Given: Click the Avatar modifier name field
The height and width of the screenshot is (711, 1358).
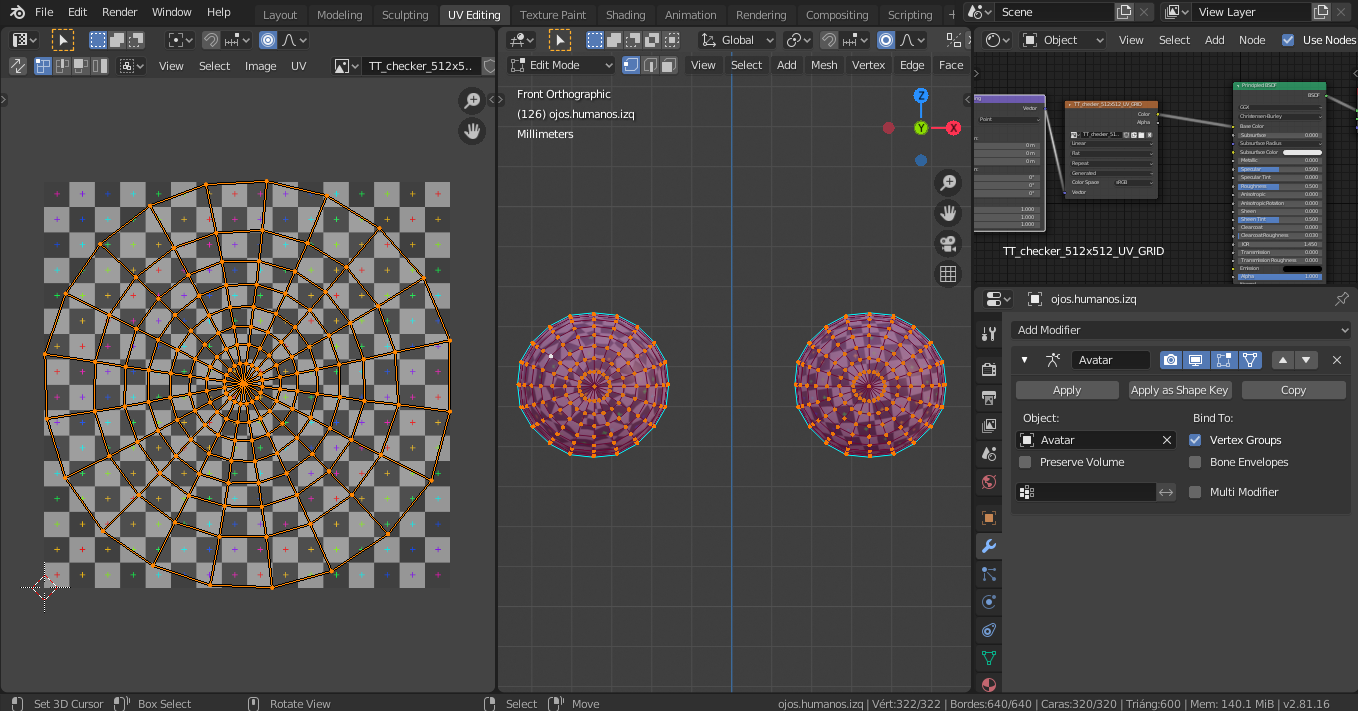Looking at the screenshot, I should coord(1111,360).
